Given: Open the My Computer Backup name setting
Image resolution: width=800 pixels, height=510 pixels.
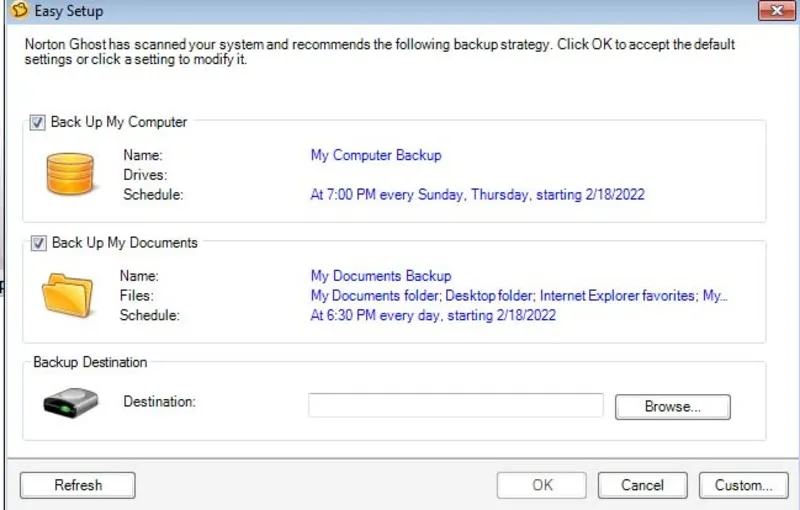Looking at the screenshot, I should pos(376,155).
